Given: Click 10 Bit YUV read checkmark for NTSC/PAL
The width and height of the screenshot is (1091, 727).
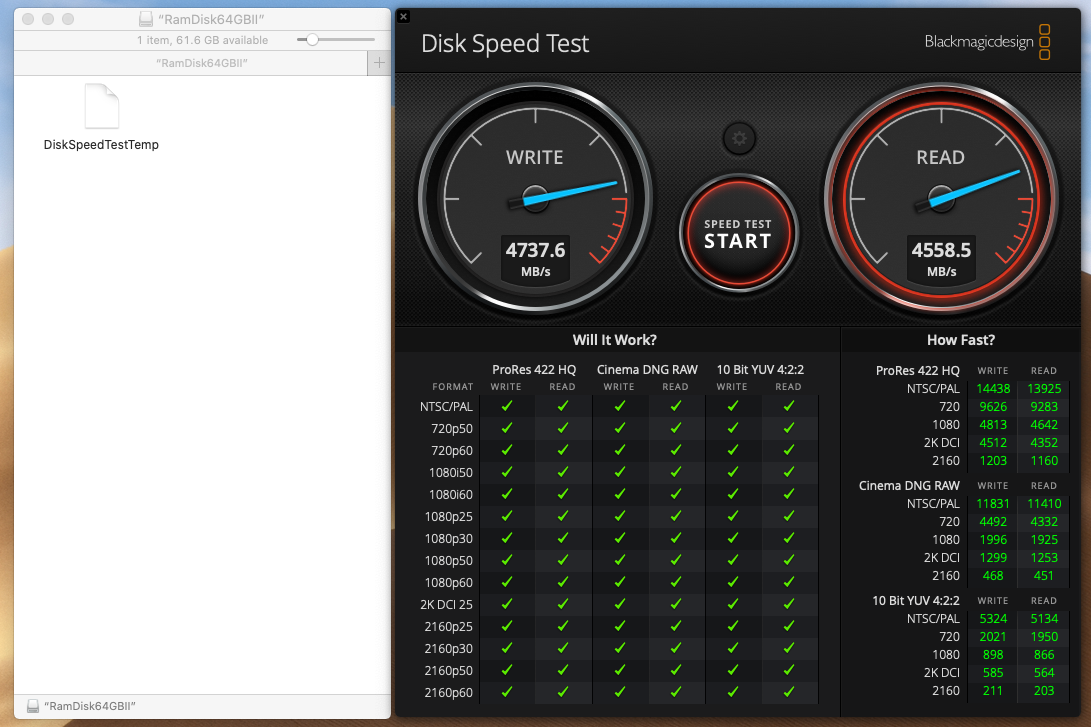Looking at the screenshot, I should [x=789, y=406].
